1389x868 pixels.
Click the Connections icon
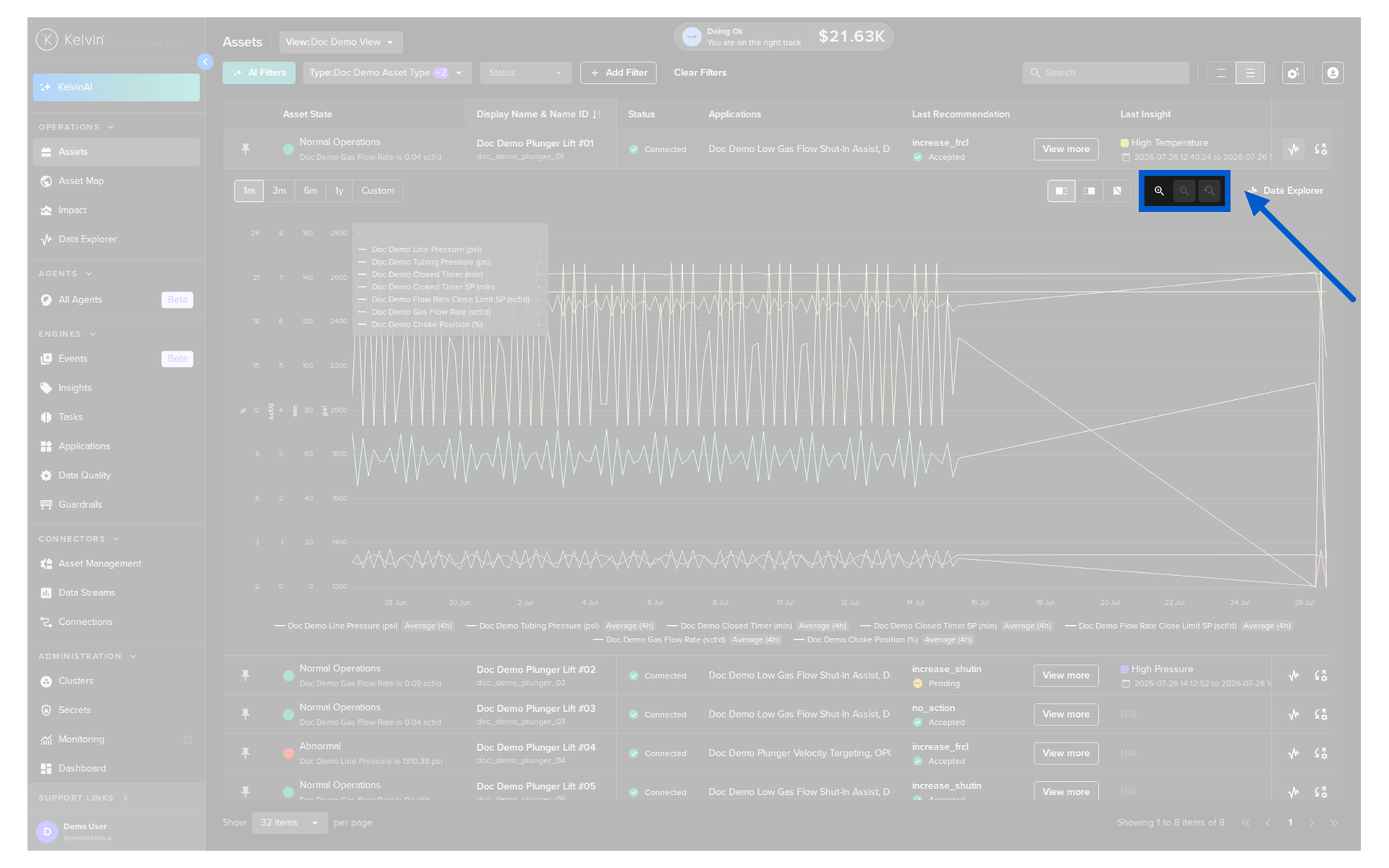(x=46, y=622)
